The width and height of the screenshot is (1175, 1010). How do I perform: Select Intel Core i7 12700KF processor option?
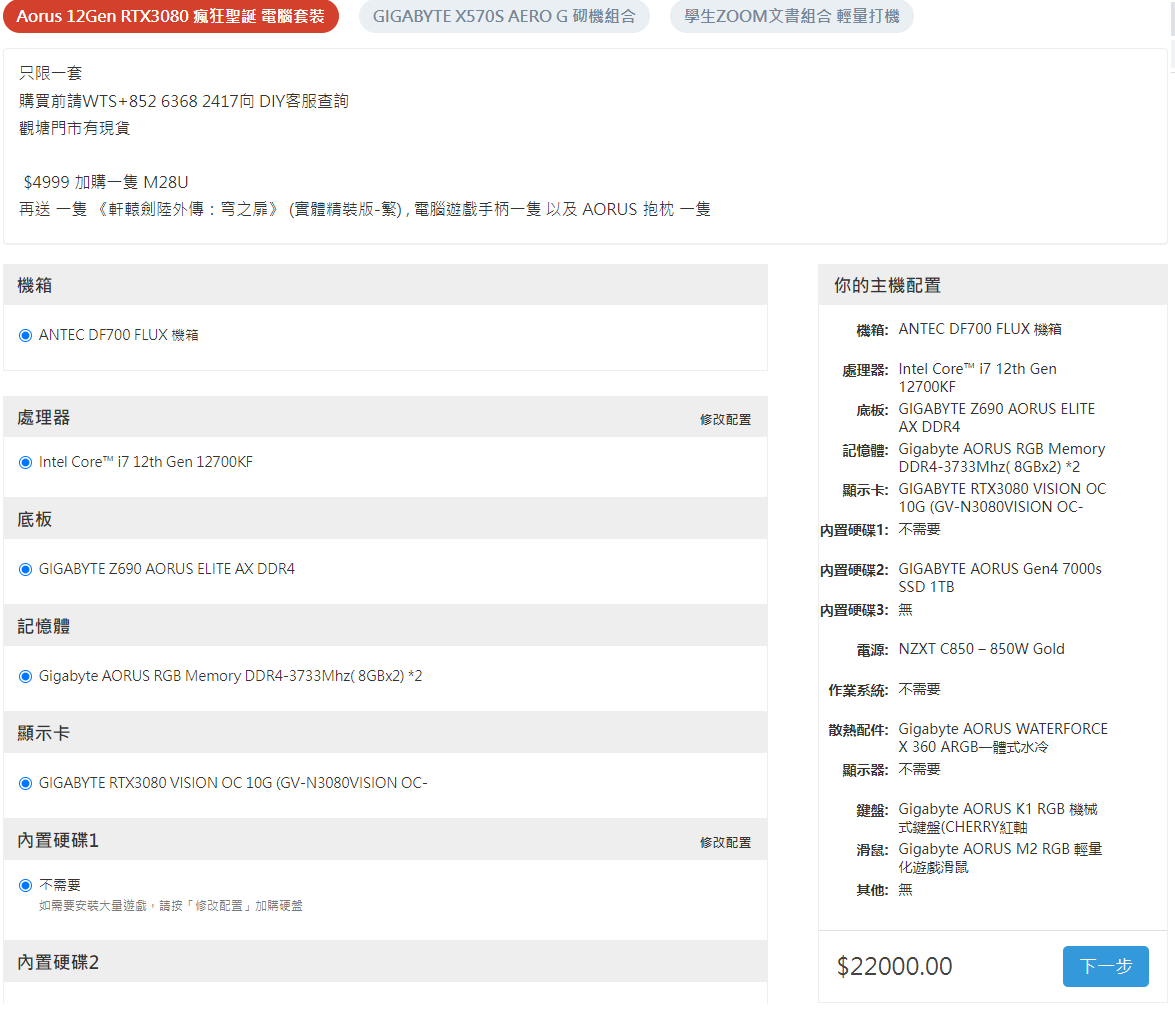coord(26,462)
